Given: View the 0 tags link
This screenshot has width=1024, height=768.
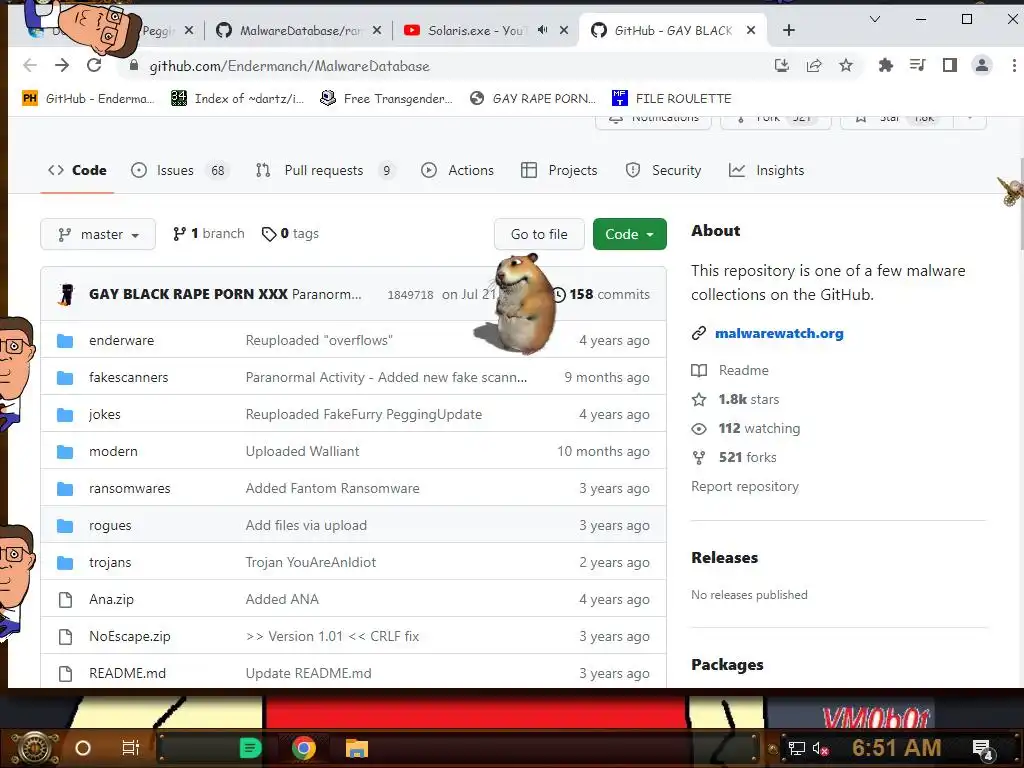Looking at the screenshot, I should (290, 233).
